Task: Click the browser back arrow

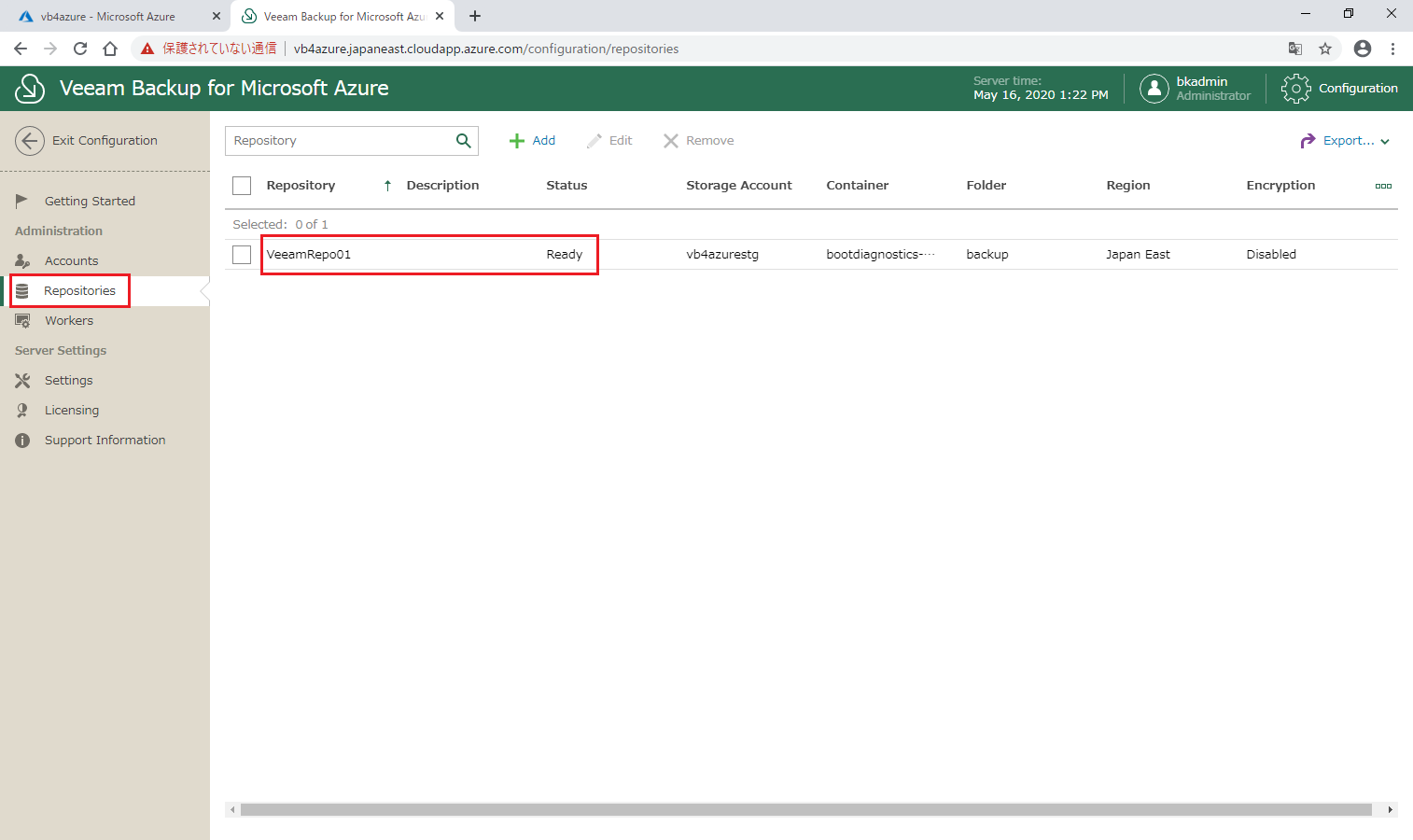Action: (x=21, y=49)
